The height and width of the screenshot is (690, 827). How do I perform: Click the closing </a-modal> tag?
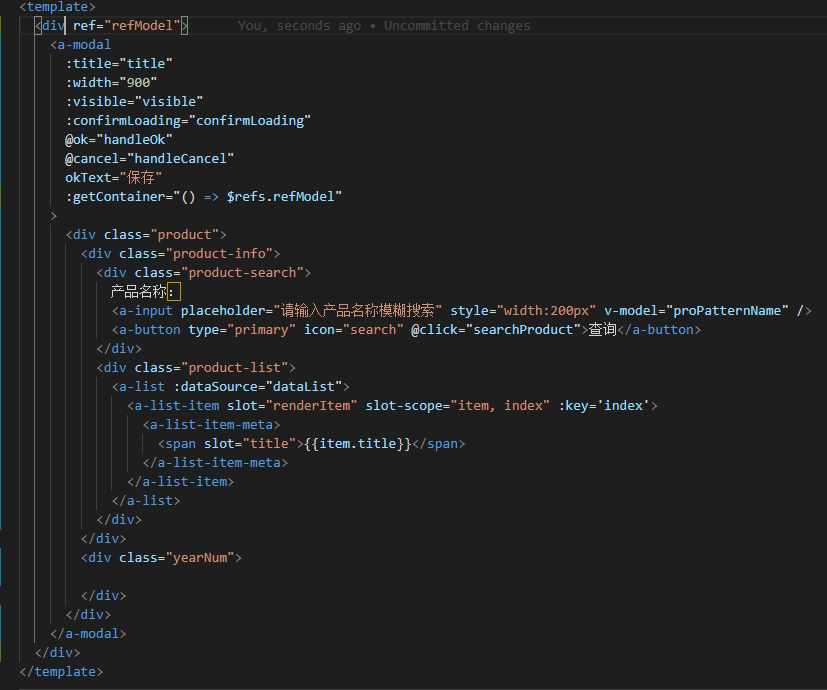[88, 633]
